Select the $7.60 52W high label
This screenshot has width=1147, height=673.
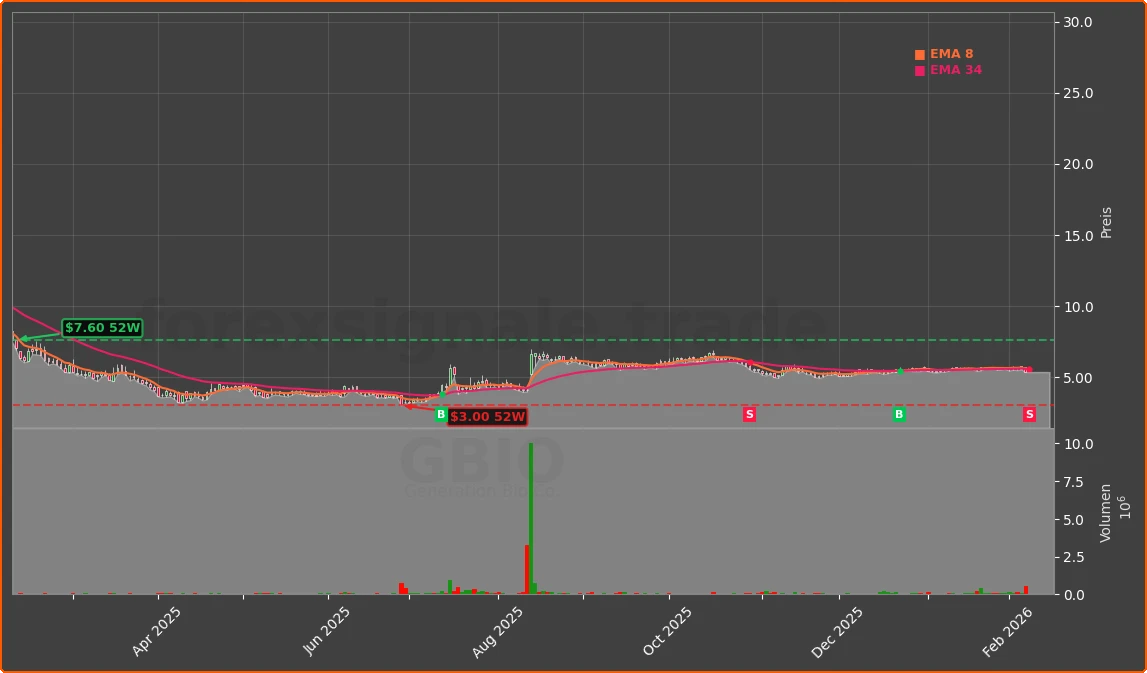pos(100,327)
